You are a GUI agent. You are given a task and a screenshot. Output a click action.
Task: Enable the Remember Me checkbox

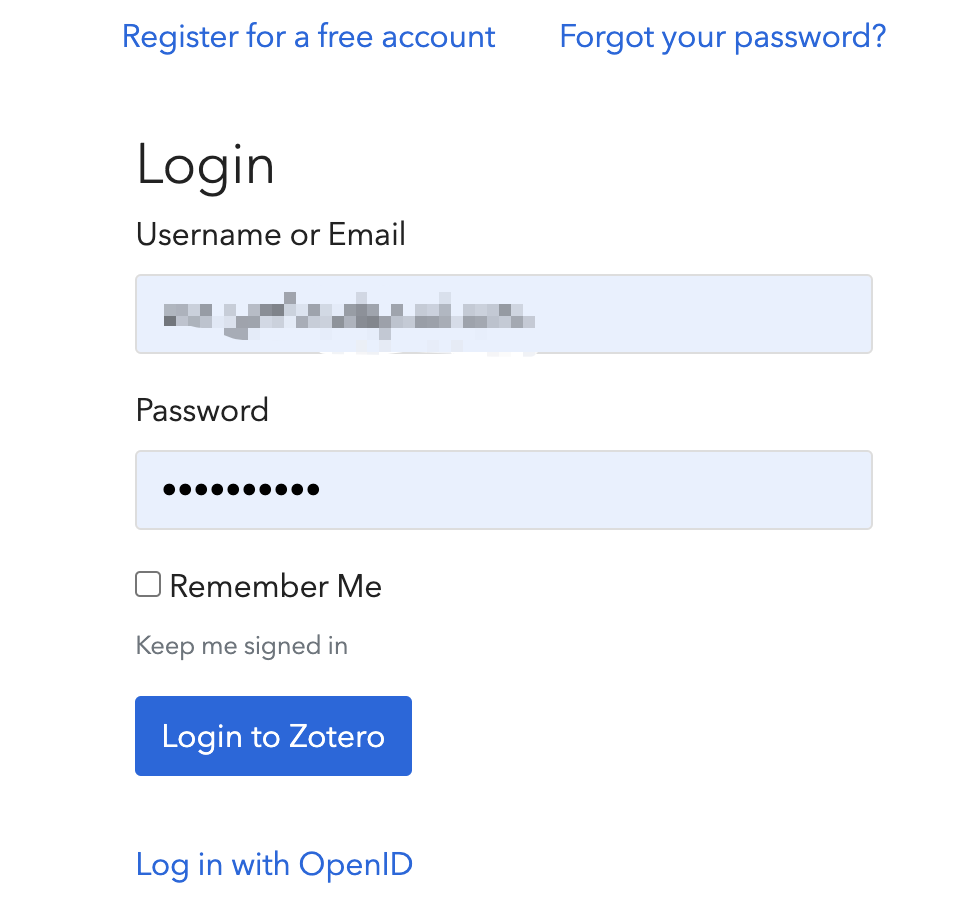[x=148, y=585]
